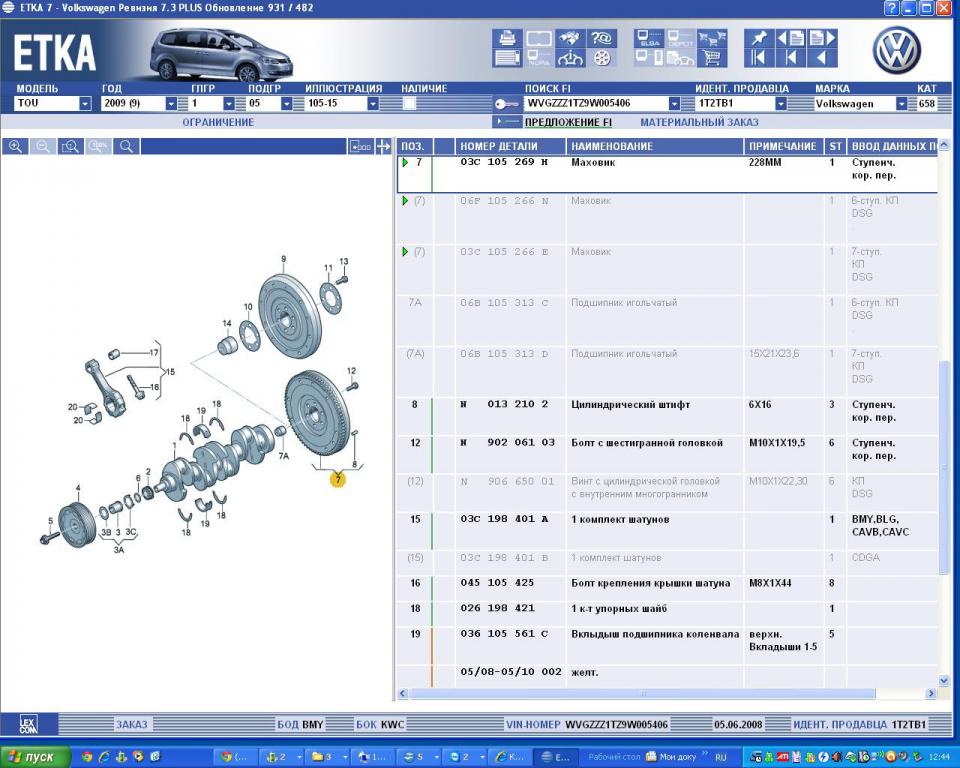Open the ИДЕНТ. ПРОДАВЦА 1T2TB1 dropdown

[781, 104]
